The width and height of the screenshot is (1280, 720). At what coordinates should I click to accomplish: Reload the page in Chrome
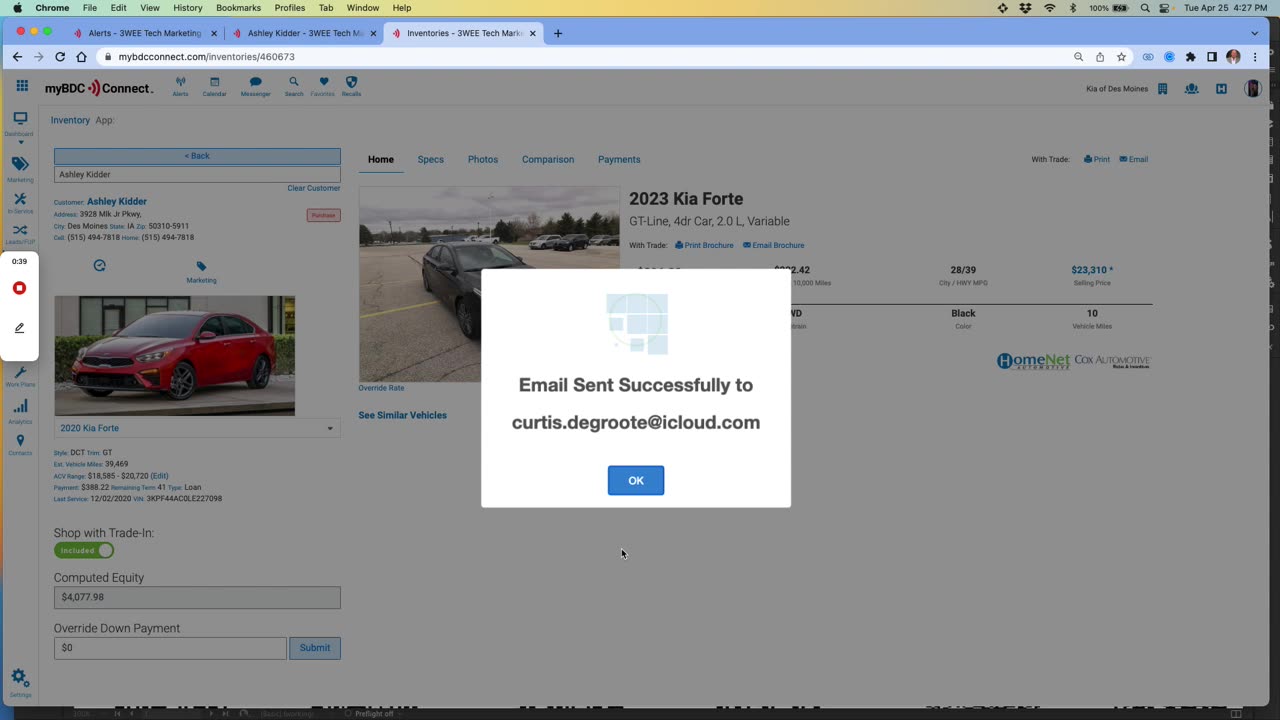60,57
